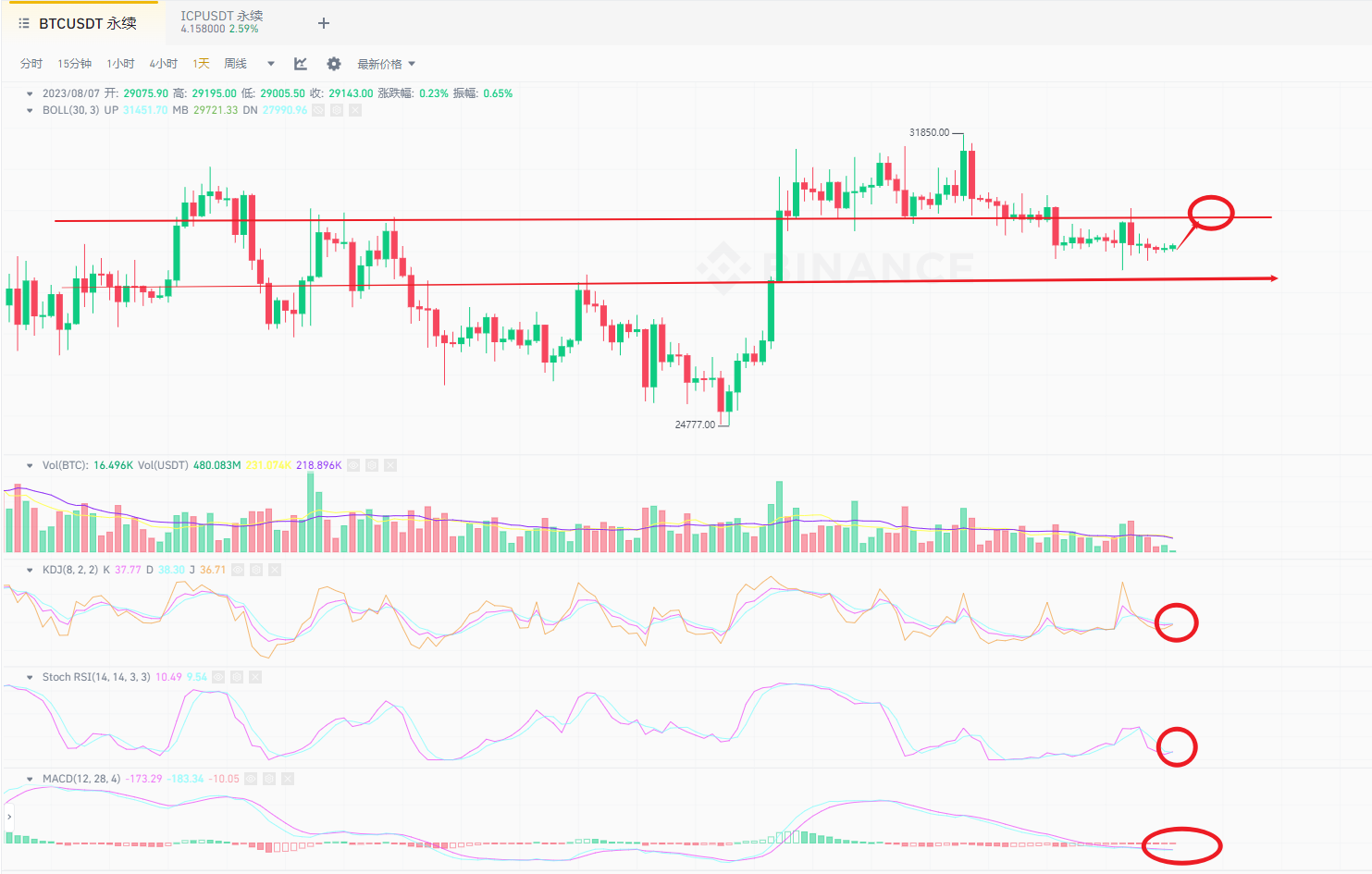Remove the MACD indicator

coord(288,779)
